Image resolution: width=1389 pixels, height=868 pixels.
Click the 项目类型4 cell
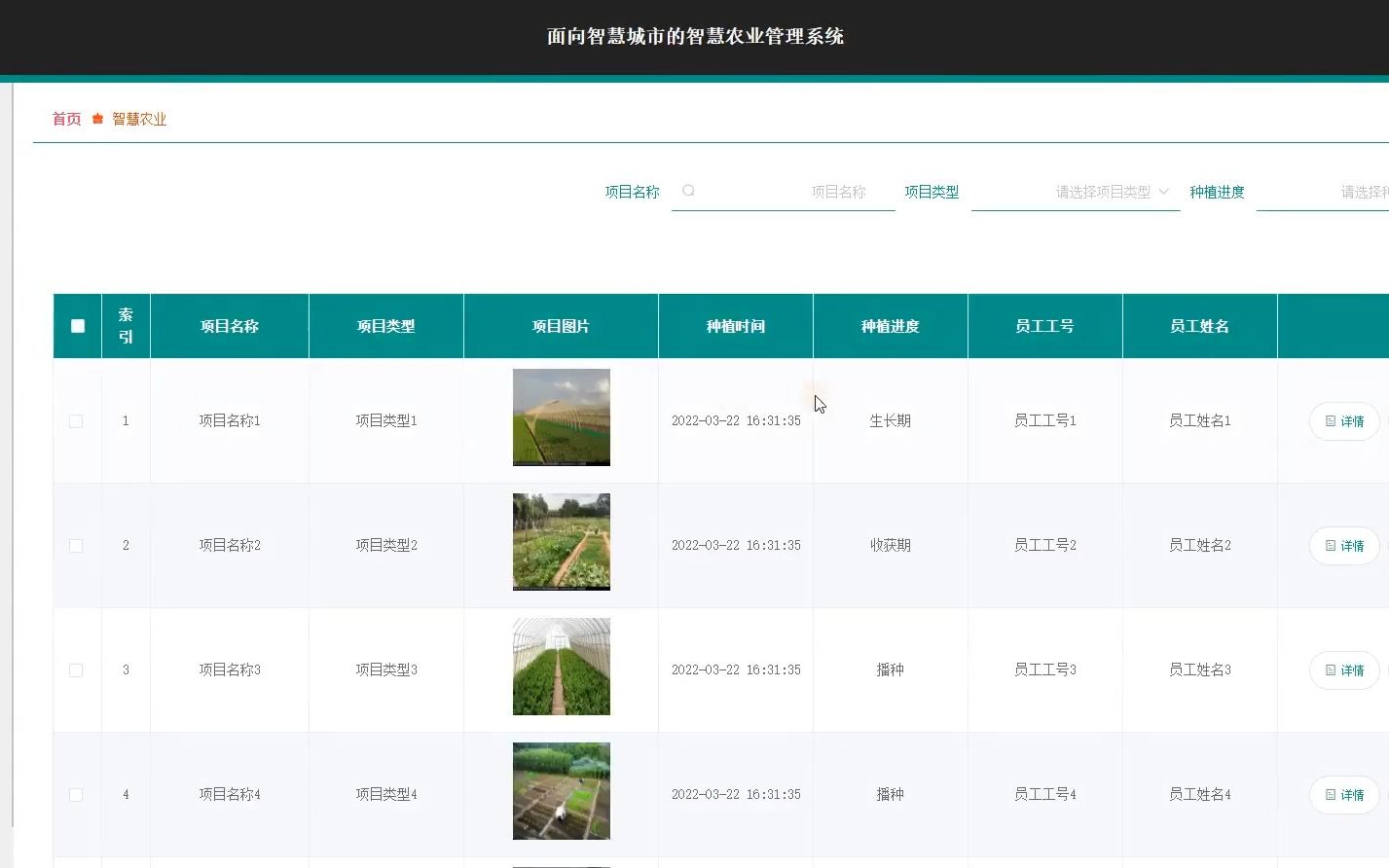[x=386, y=795]
